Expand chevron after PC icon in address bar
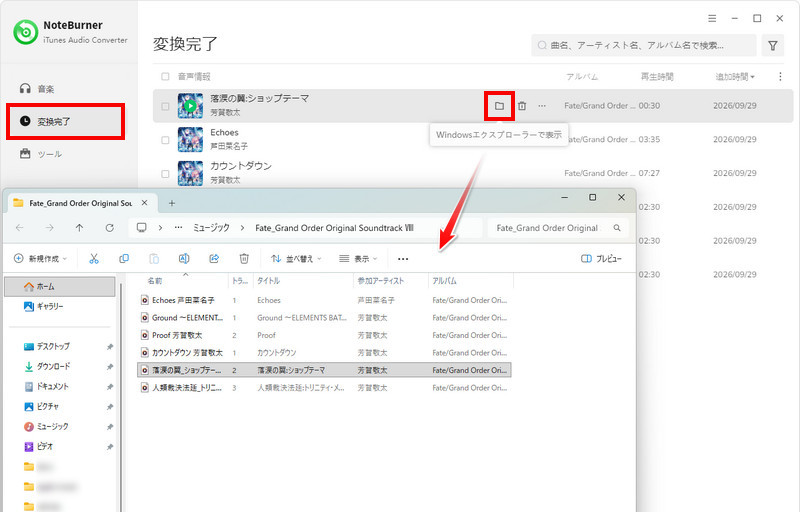800x512 pixels. click(160, 227)
